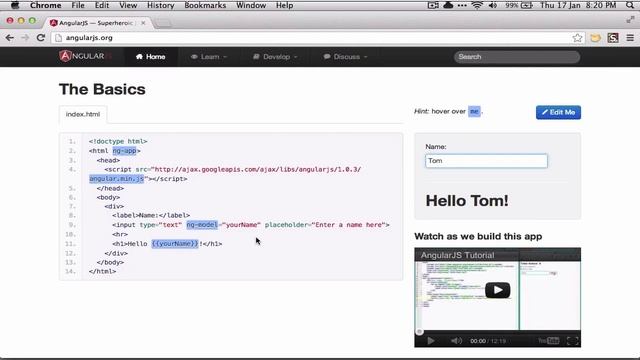Click 'Watch as we build this app' heading
640x360 pixels.
point(478,236)
